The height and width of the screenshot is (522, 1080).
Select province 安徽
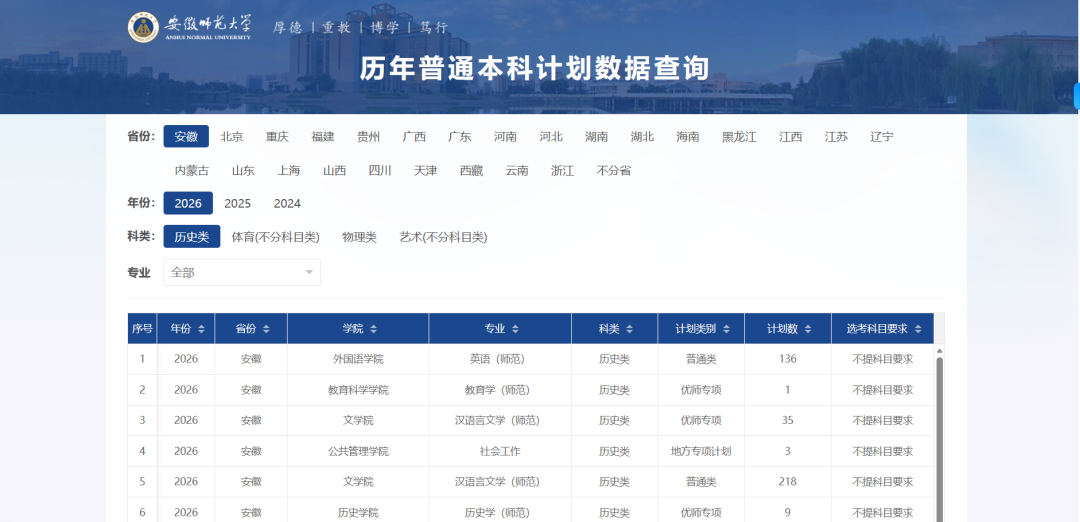186,136
